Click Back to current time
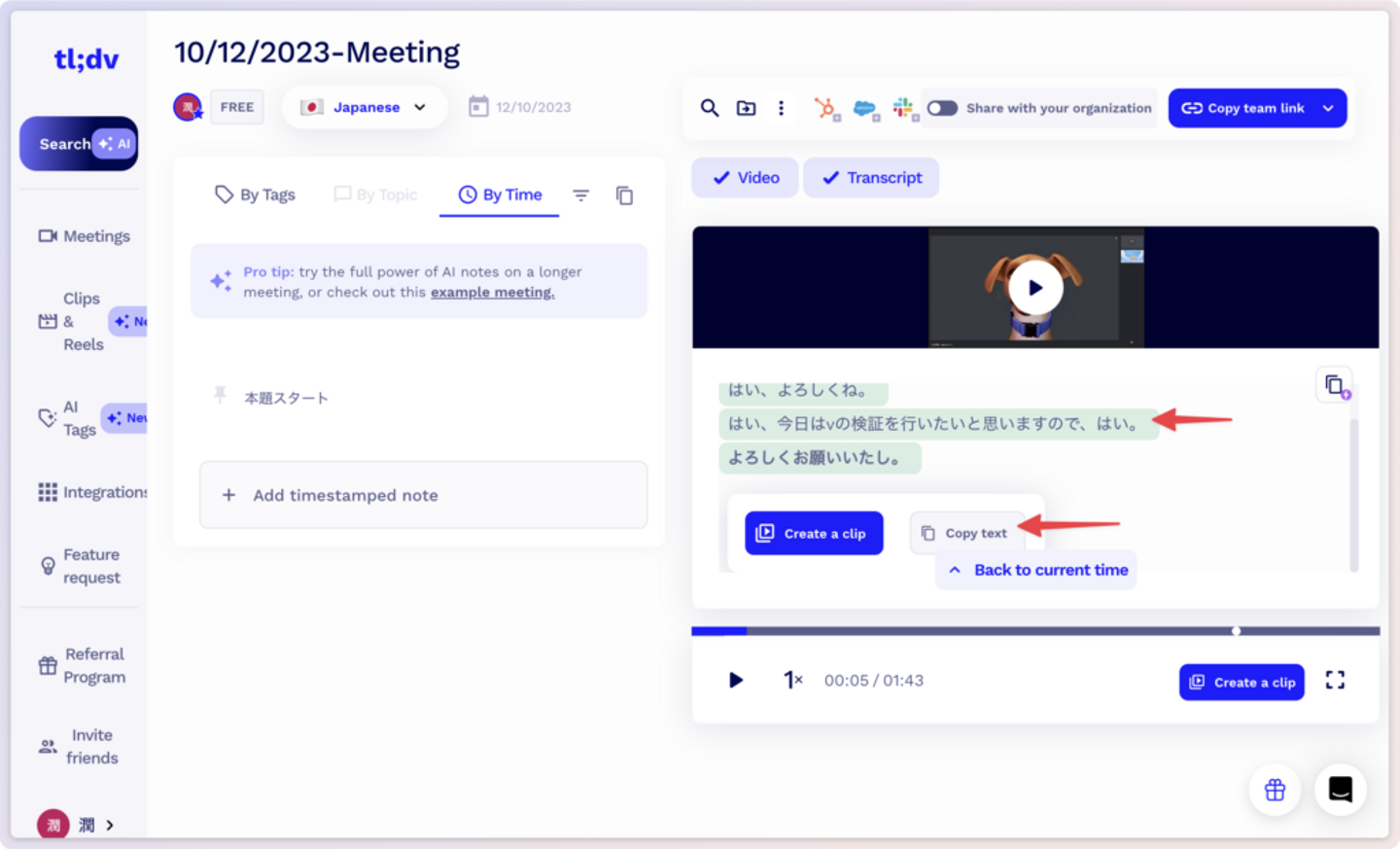This screenshot has width=1400, height=849. click(1037, 570)
